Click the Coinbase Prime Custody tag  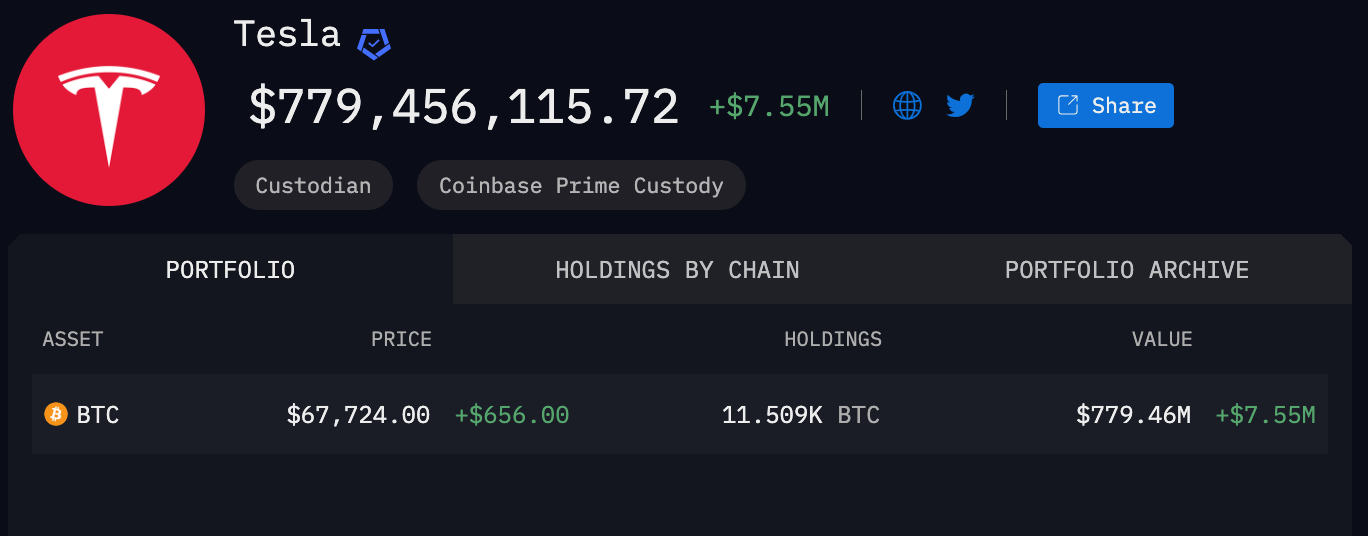click(581, 185)
